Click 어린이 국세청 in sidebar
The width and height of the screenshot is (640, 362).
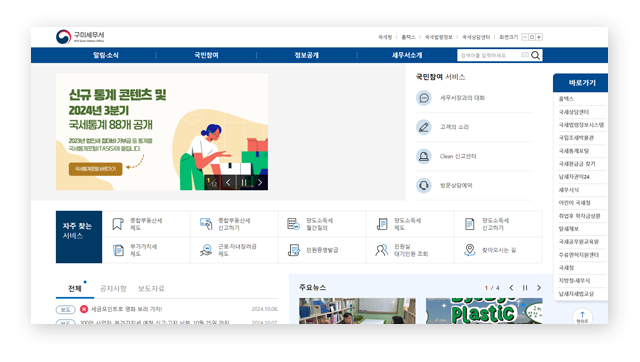(x=575, y=203)
